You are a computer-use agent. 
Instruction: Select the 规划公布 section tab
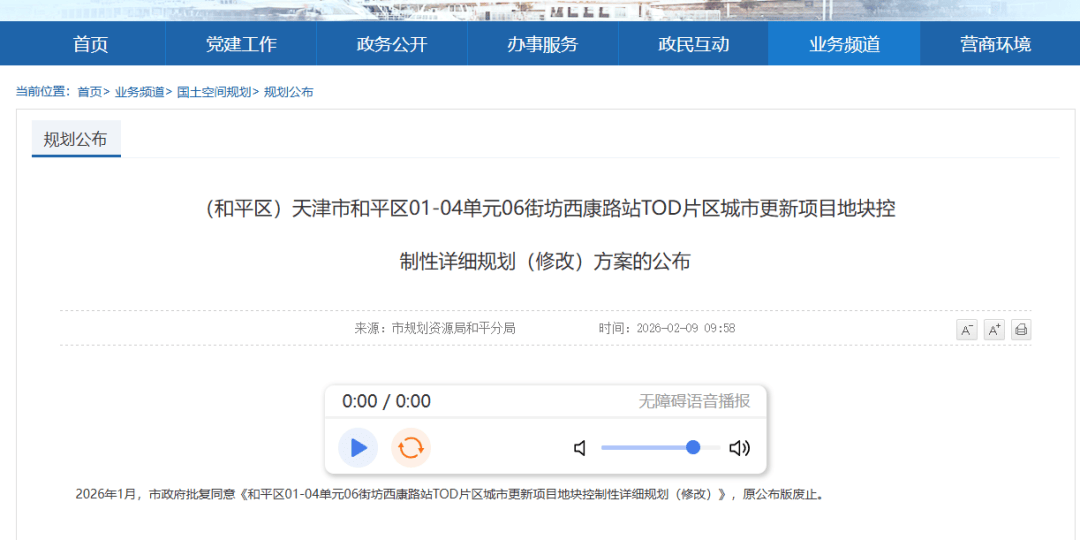click(76, 140)
